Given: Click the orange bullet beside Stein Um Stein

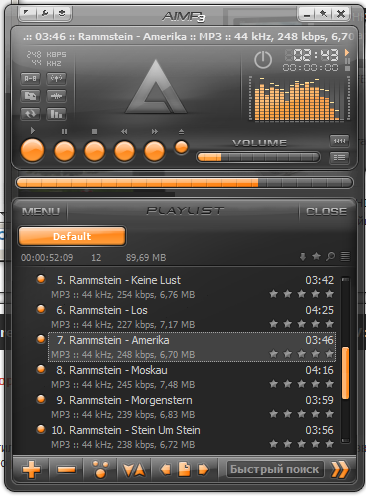Looking at the screenshot, I should coord(41,429).
